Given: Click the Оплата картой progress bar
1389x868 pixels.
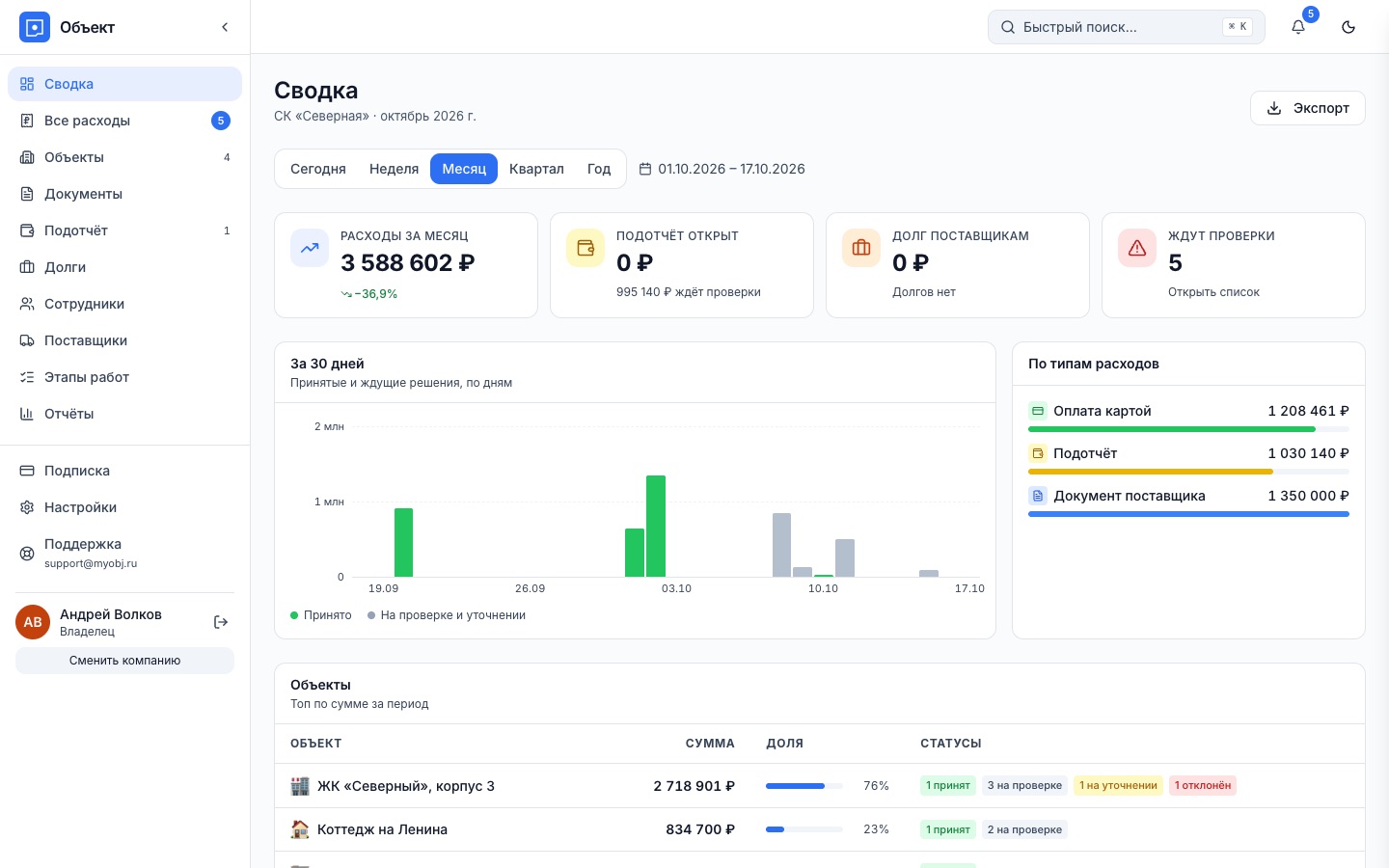Looking at the screenshot, I should (x=1188, y=429).
